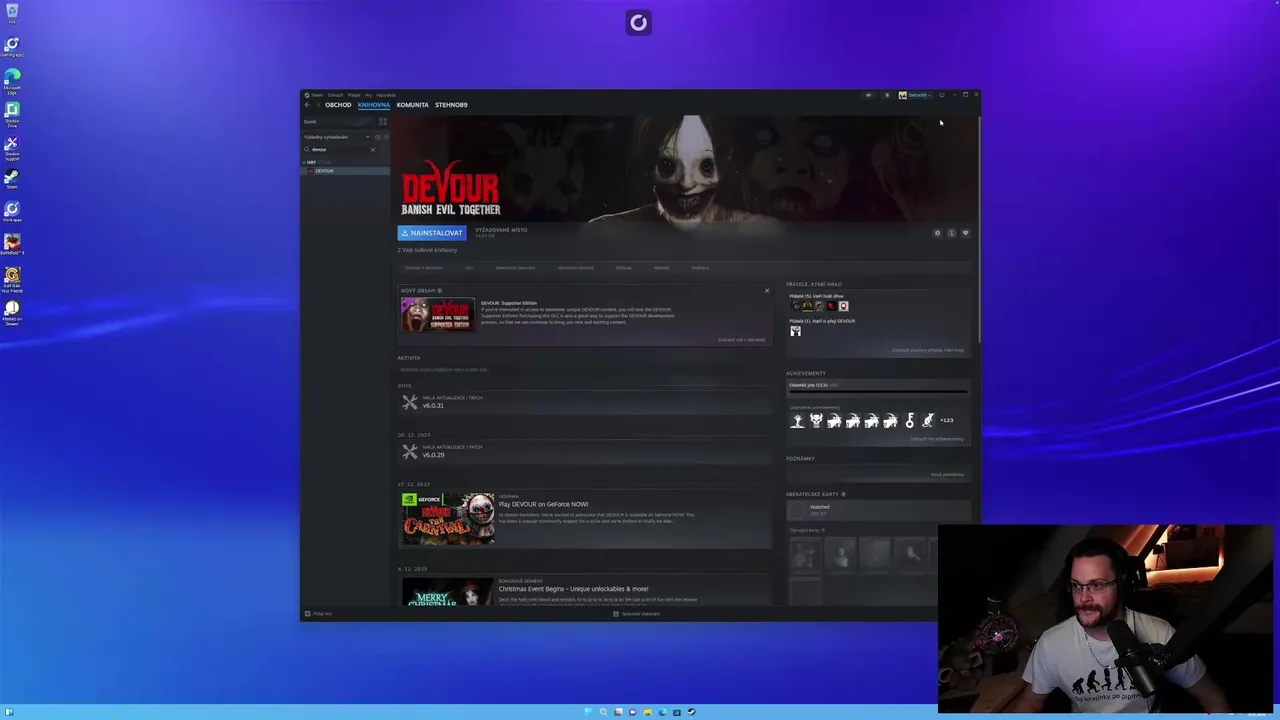Open friend avatar under friends playing DEVOUR

[796, 331]
